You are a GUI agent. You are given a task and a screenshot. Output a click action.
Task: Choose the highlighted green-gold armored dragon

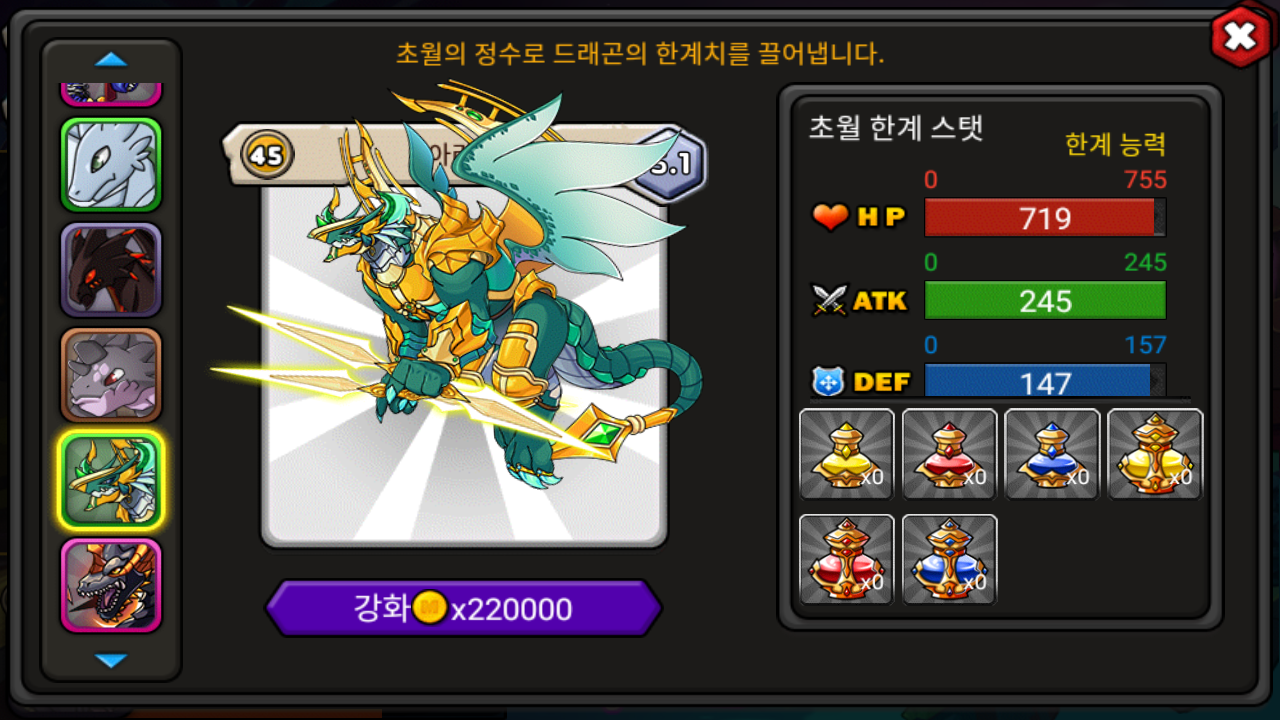click(111, 481)
